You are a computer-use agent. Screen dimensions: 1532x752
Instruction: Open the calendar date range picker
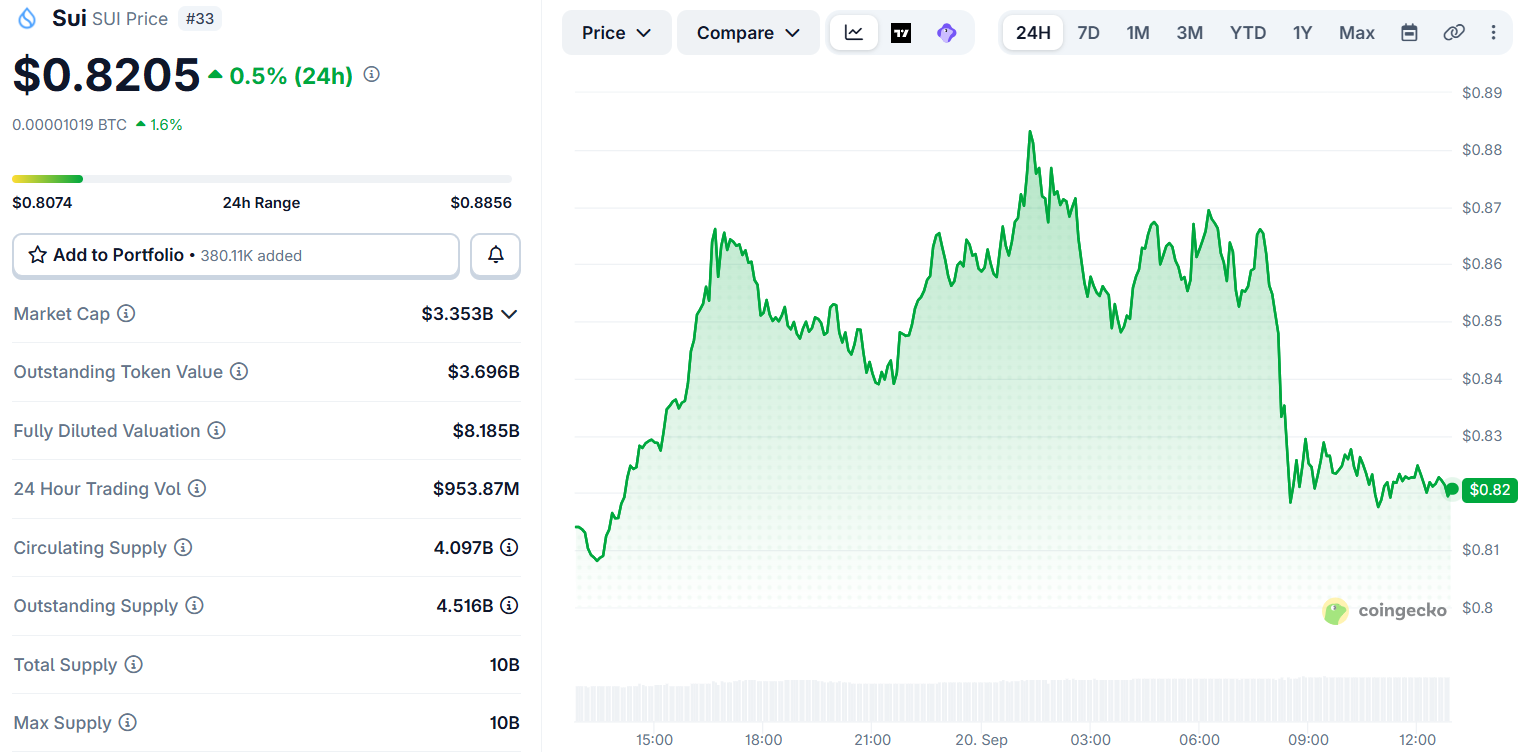click(1409, 33)
